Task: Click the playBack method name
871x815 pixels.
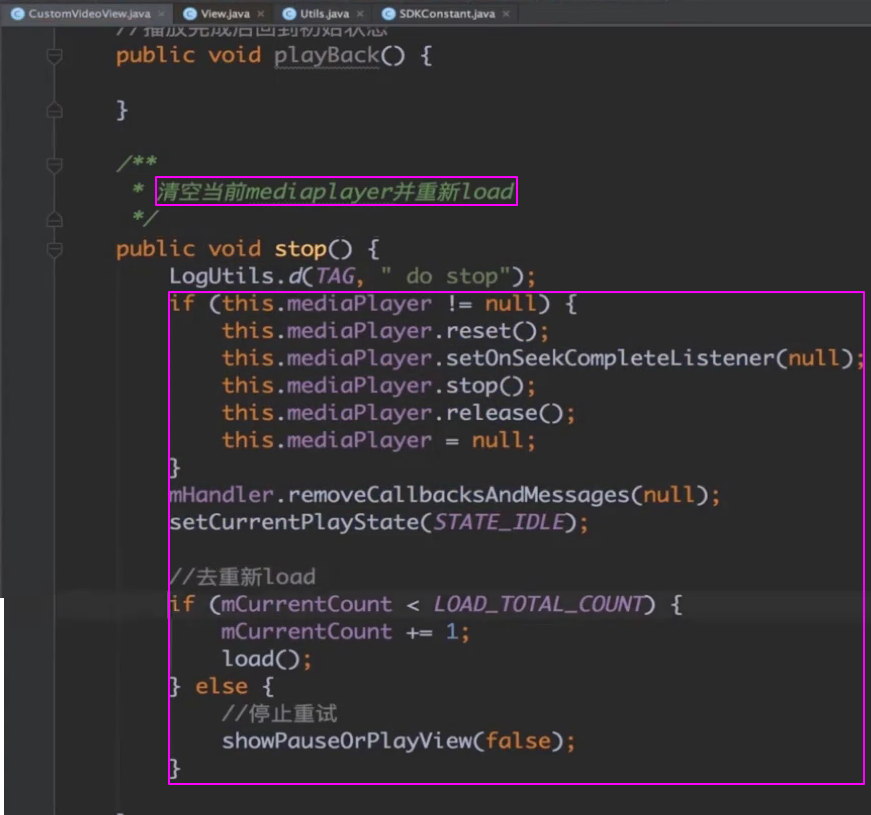Action: point(326,55)
